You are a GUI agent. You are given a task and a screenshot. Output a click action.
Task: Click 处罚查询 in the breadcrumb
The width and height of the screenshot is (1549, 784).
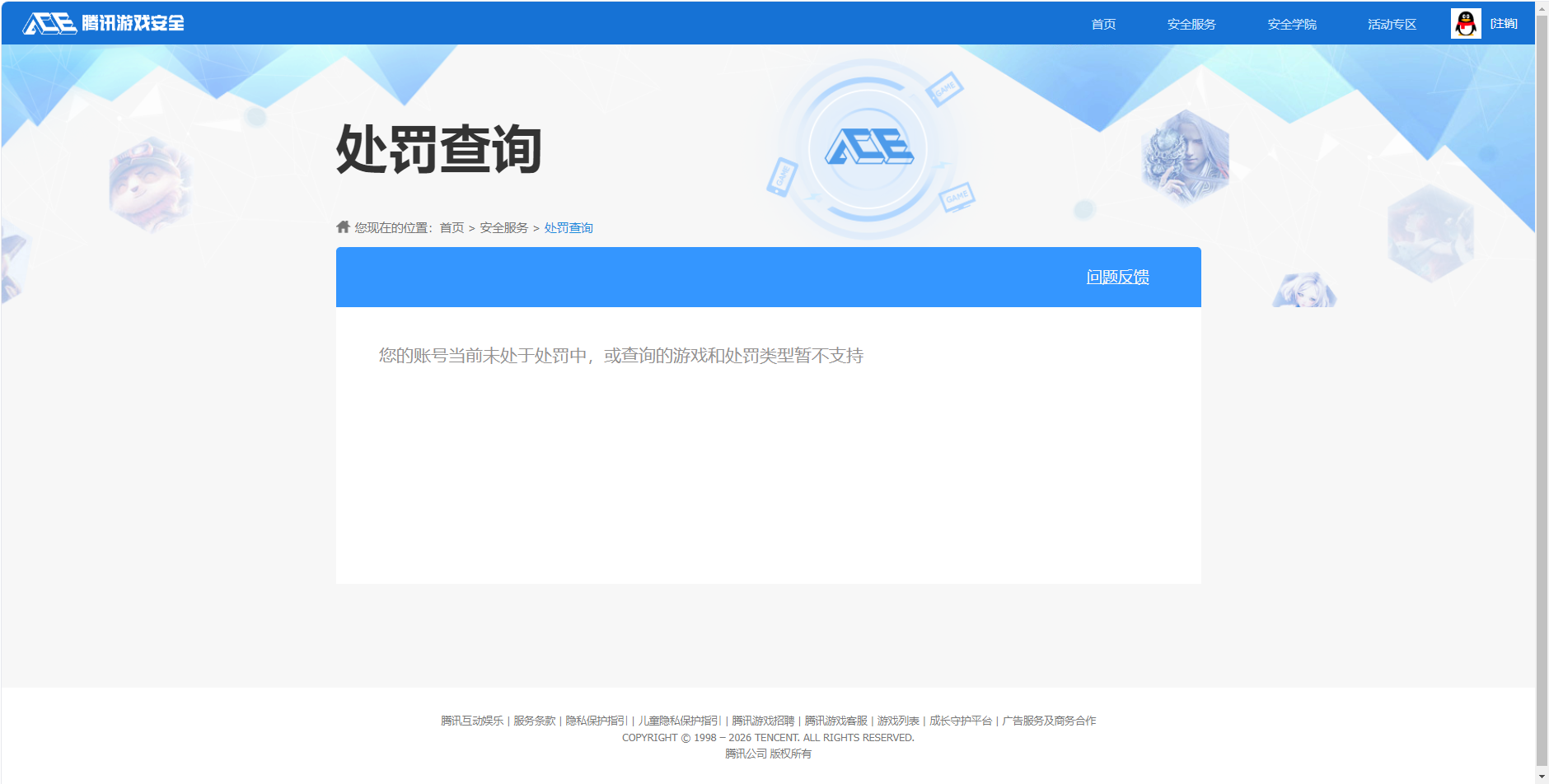[x=568, y=227]
